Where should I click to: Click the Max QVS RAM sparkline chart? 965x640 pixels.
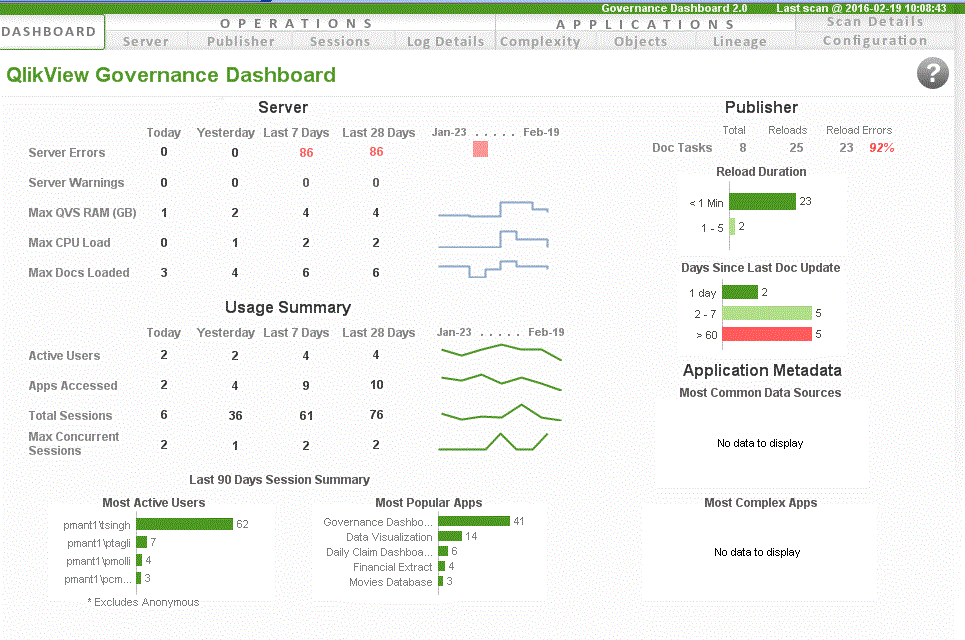click(493, 209)
